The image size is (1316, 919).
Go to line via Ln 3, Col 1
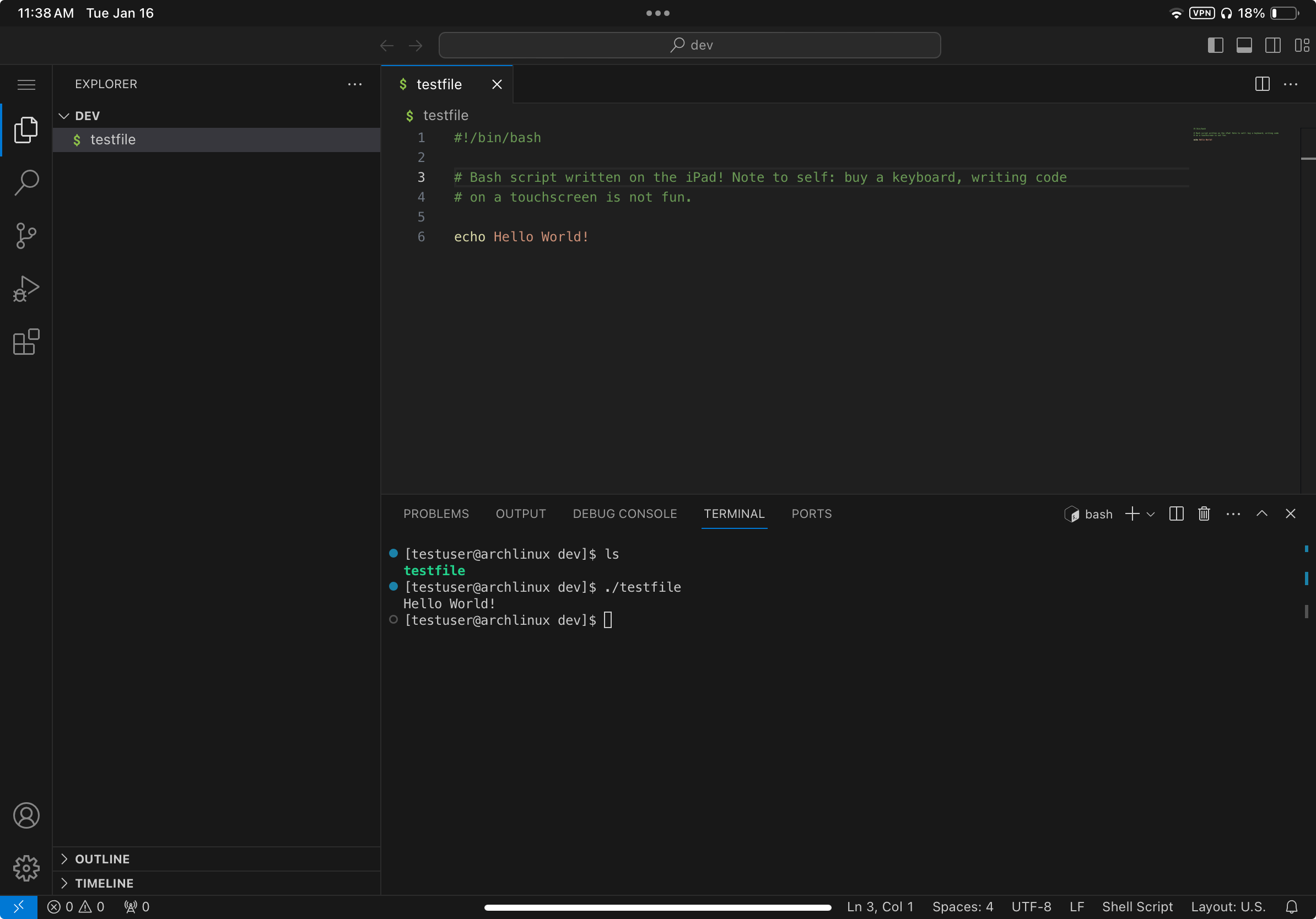coord(880,906)
